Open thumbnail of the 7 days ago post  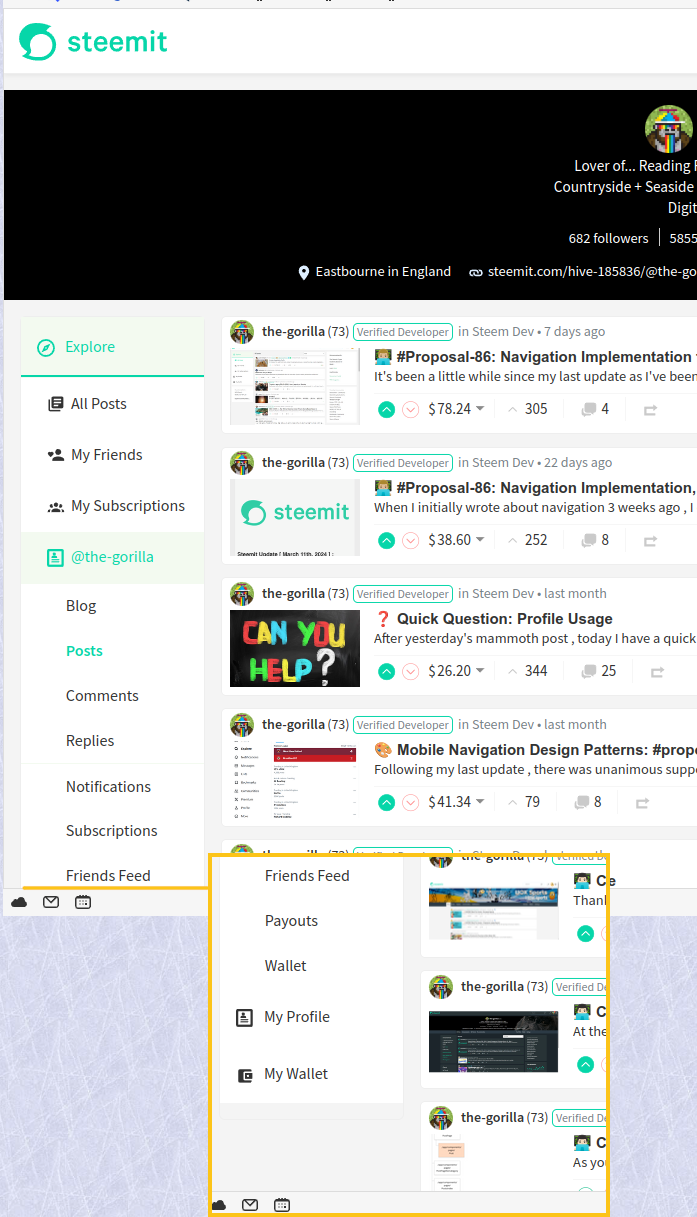pyautogui.click(x=295, y=386)
